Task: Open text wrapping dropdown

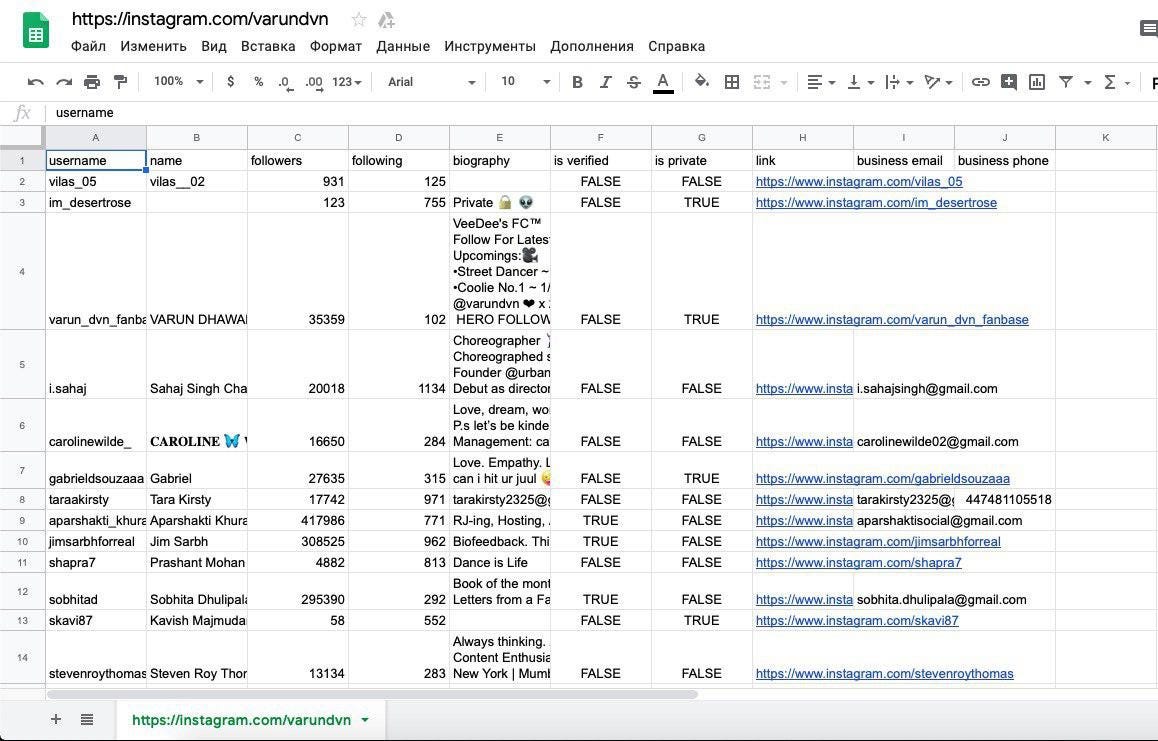Action: point(900,82)
